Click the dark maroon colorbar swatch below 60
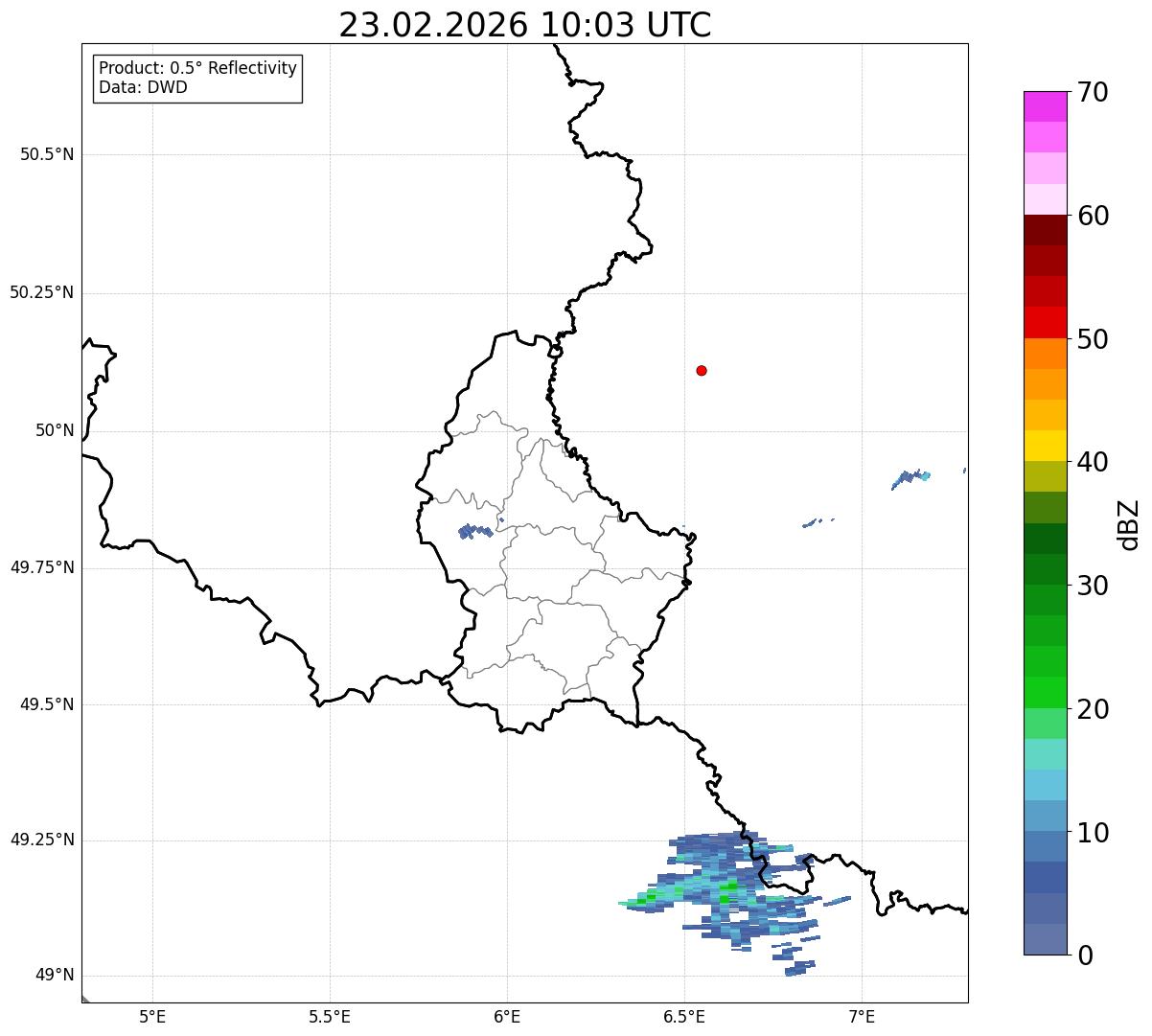 pos(1045,230)
